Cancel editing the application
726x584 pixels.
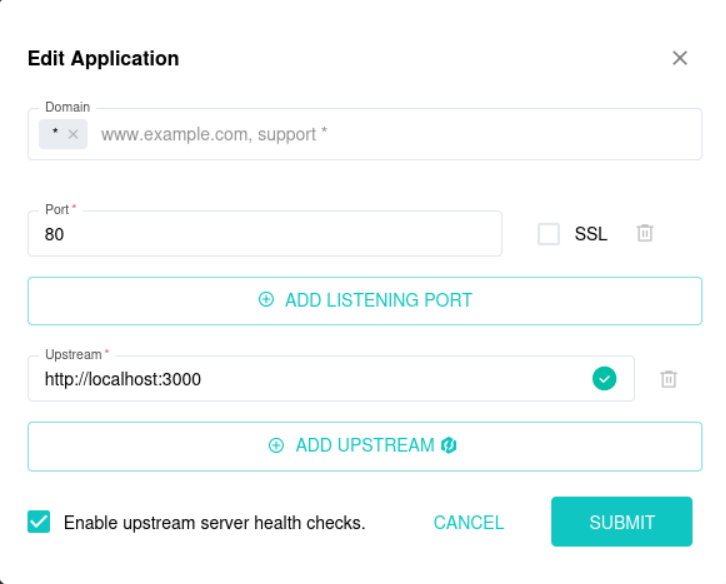[469, 522]
